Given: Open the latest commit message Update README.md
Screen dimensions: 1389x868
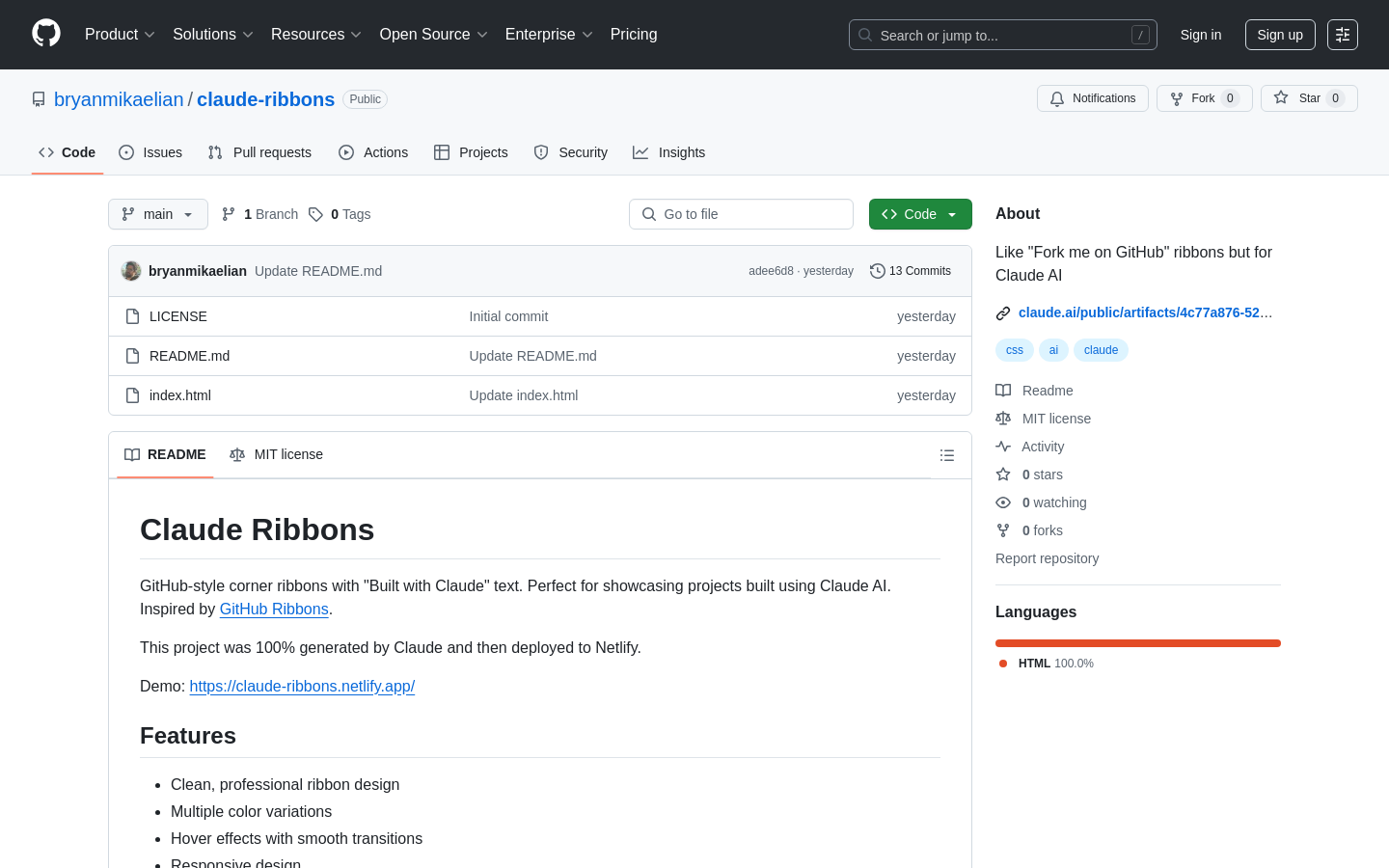Looking at the screenshot, I should point(318,271).
